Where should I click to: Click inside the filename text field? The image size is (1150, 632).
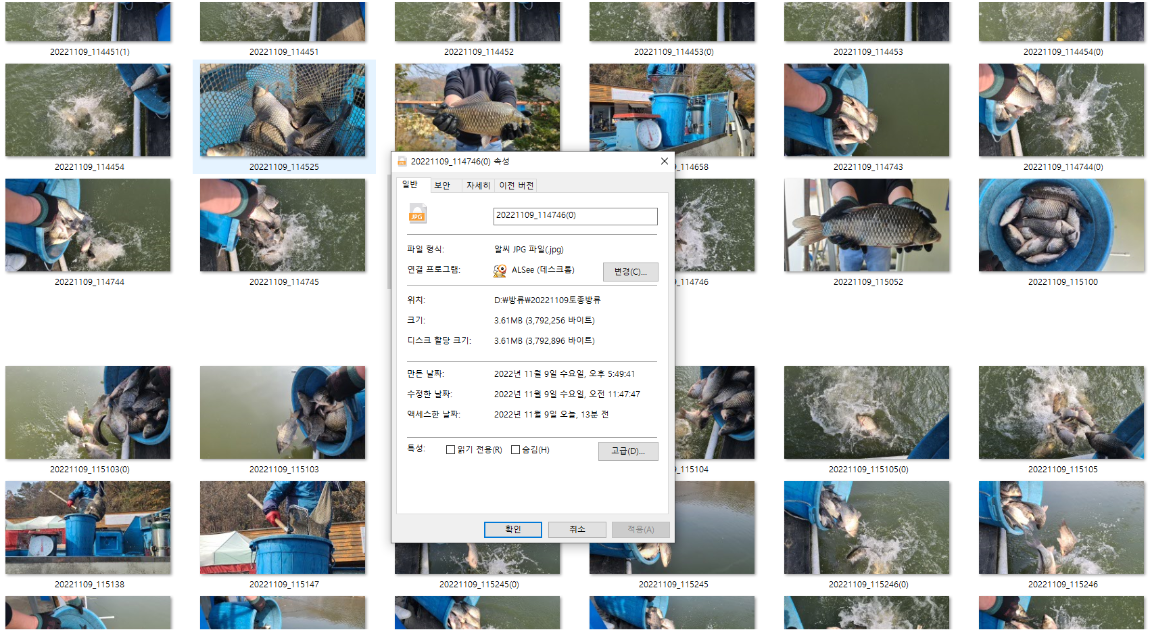tap(575, 216)
